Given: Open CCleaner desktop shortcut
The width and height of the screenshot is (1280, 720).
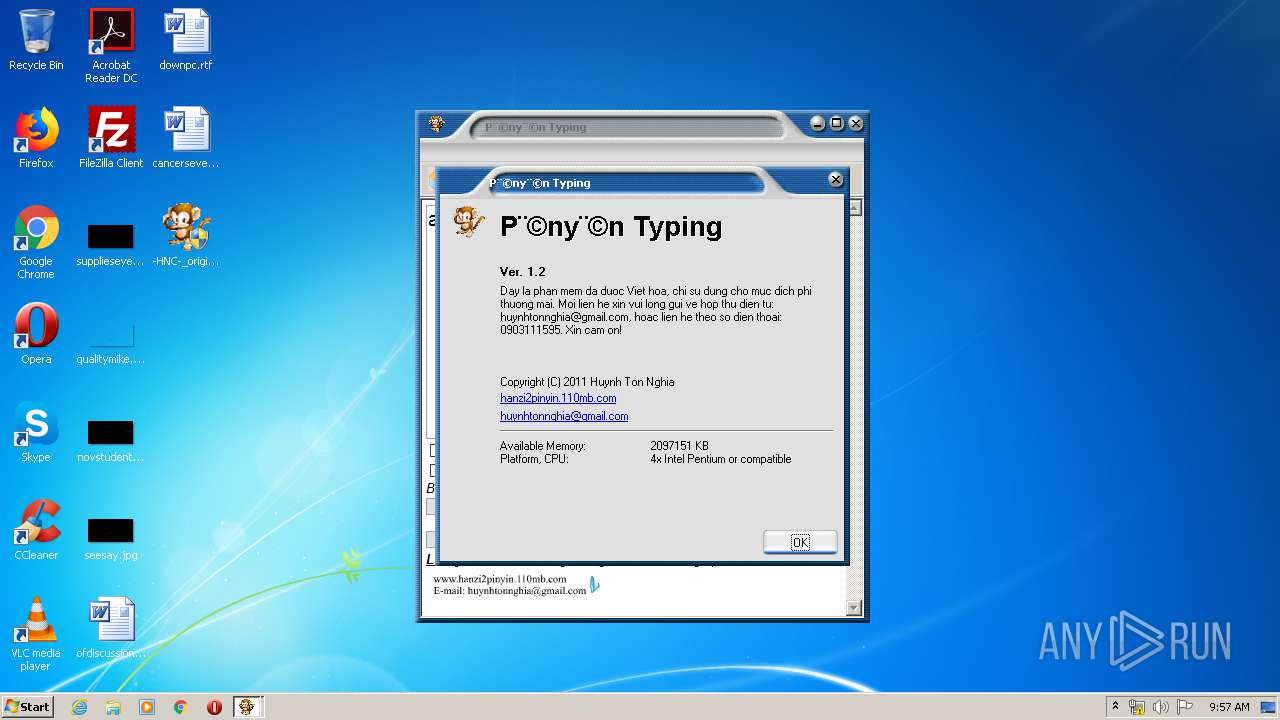Looking at the screenshot, I should coord(36,530).
